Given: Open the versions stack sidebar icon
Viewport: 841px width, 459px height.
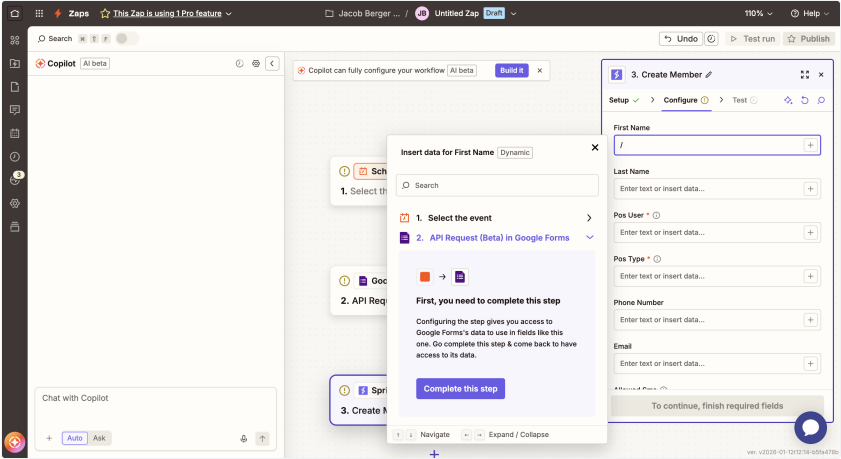Looking at the screenshot, I should point(14,227).
